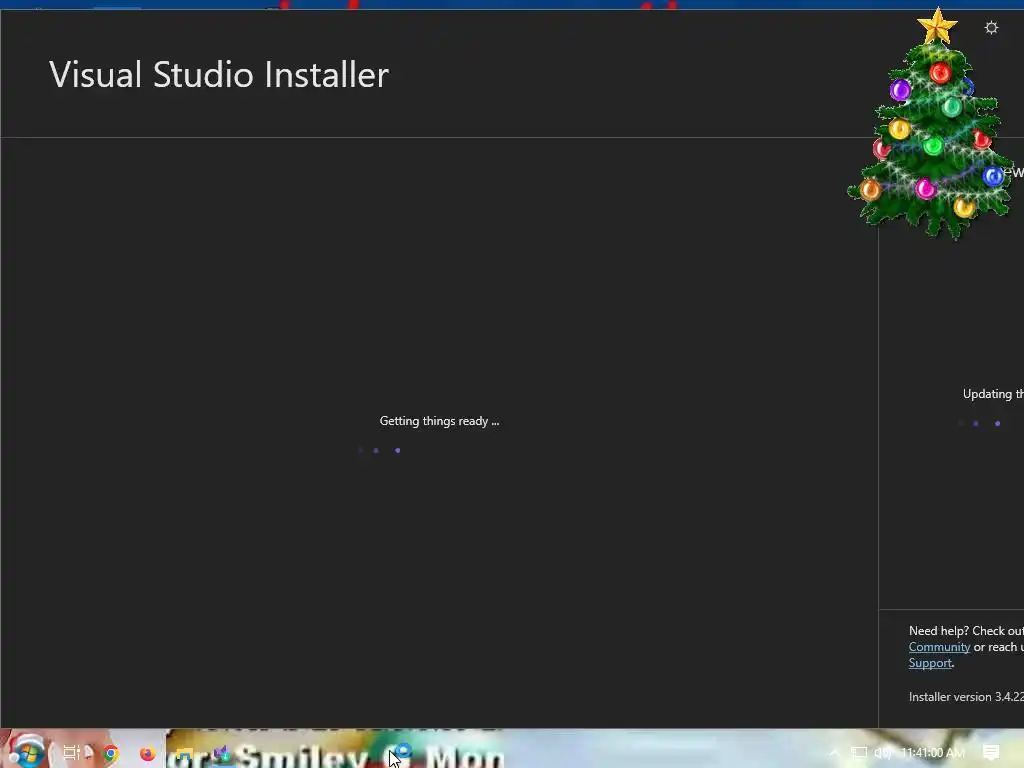
Task: Launch Google Chrome from the taskbar
Action: [111, 754]
